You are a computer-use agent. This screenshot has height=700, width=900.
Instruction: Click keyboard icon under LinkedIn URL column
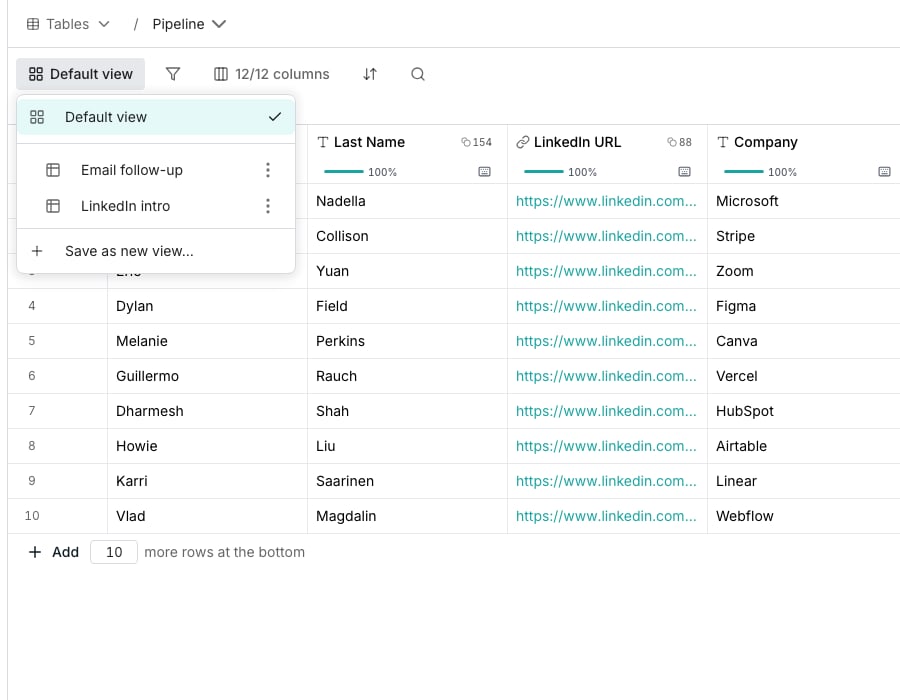tap(684, 172)
